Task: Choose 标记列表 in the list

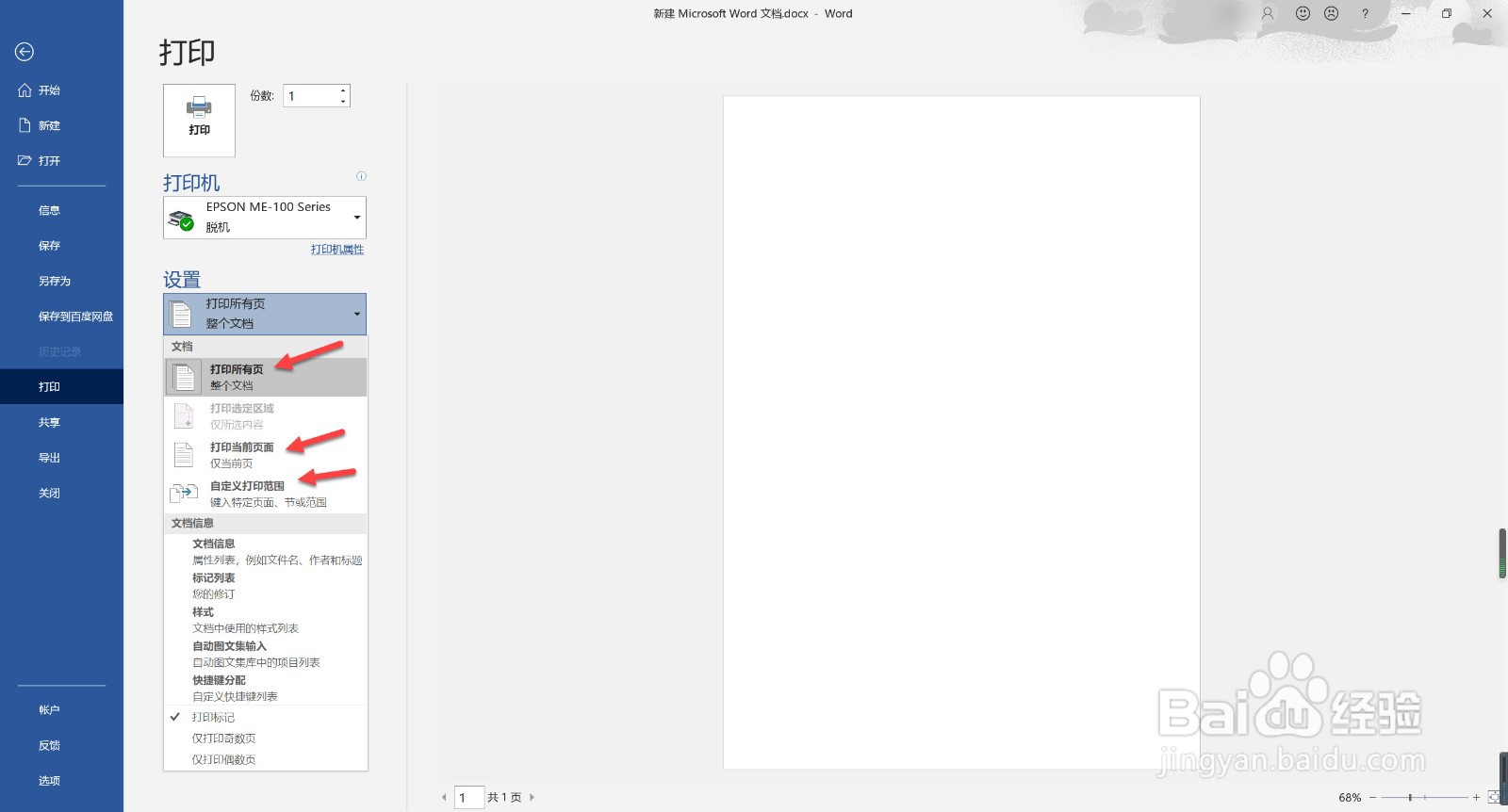Action: pos(265,586)
